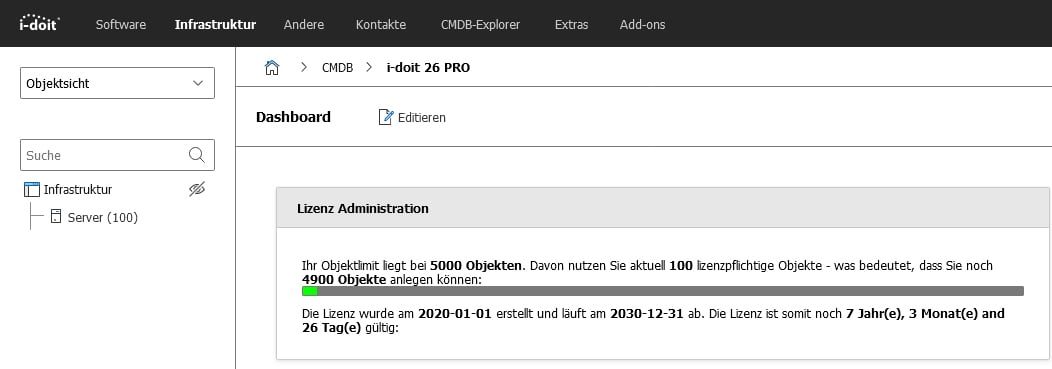Open the Software menu
The height and width of the screenshot is (369, 1052).
121,25
